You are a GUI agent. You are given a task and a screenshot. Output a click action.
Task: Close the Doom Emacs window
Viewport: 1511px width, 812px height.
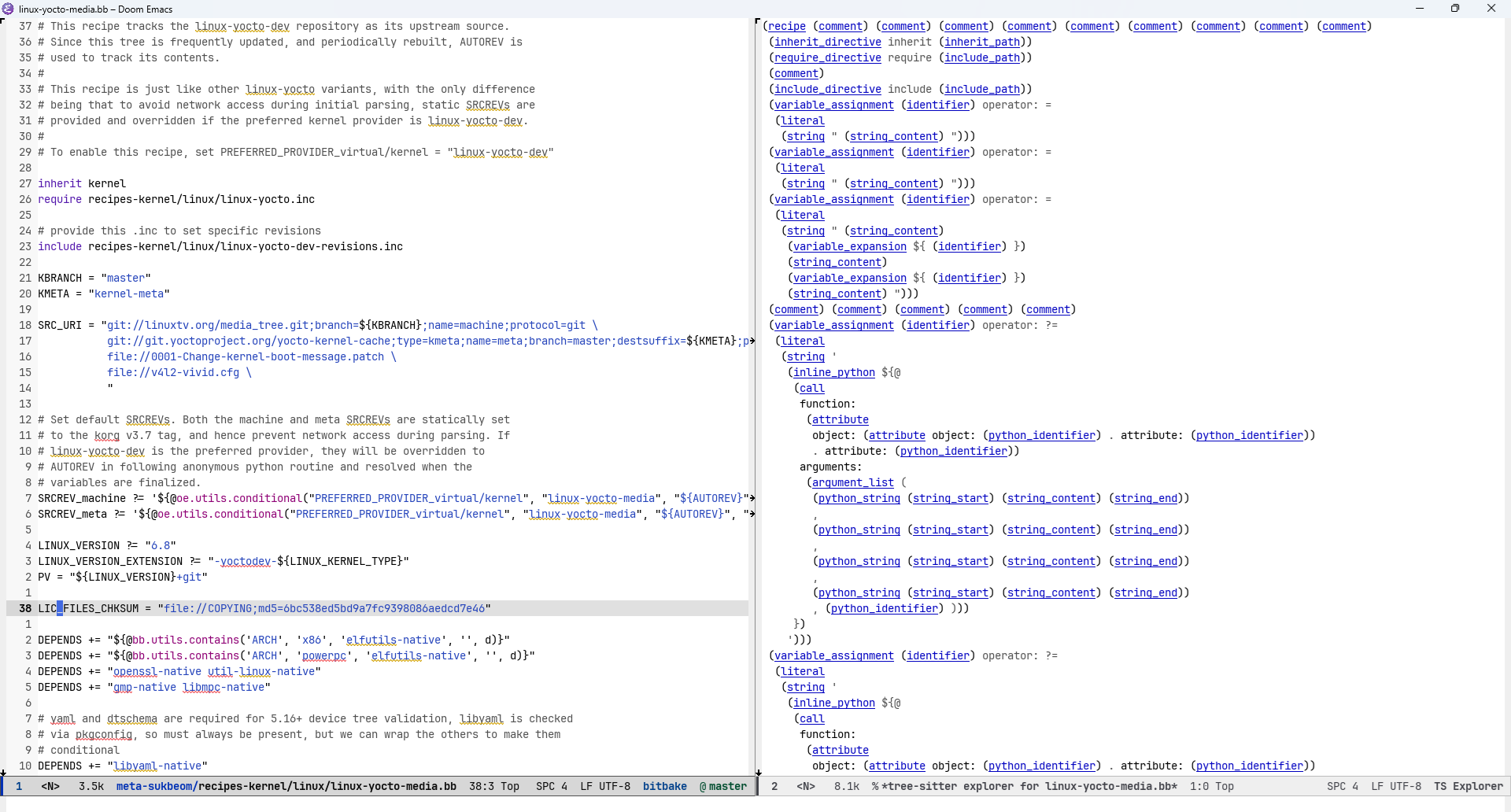point(1491,9)
